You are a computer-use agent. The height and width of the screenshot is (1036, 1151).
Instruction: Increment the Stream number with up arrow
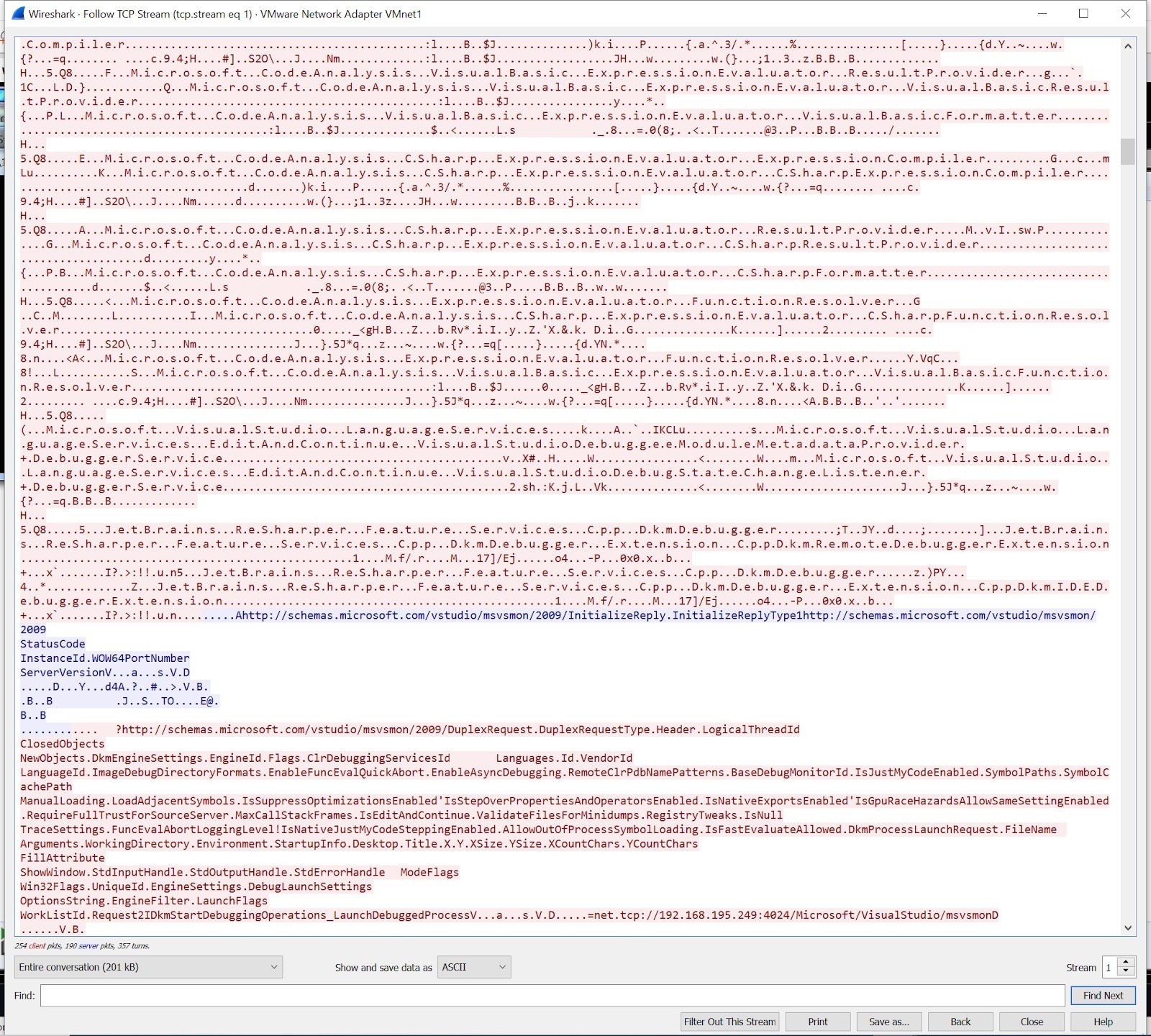[x=1127, y=962]
